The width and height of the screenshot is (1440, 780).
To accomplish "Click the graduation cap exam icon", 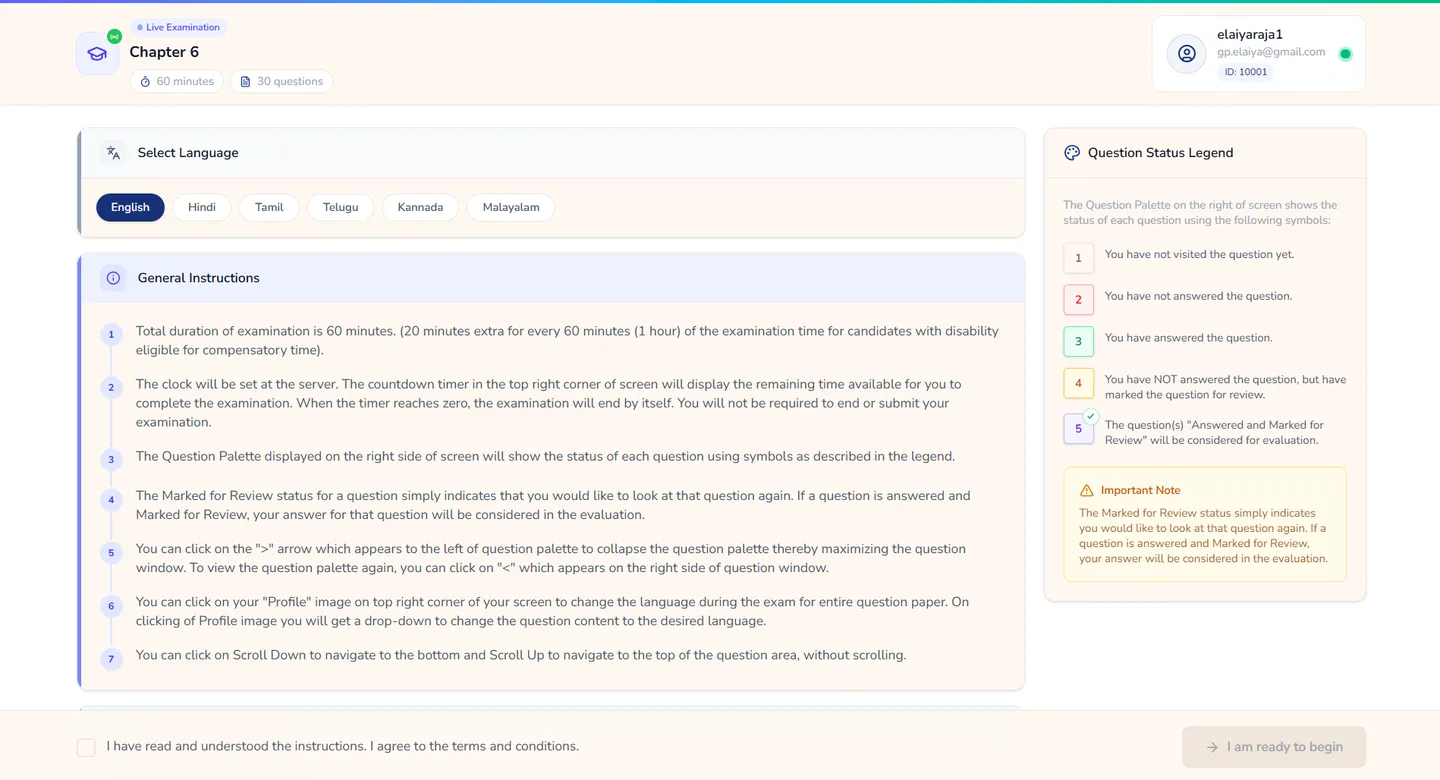I will click(x=97, y=54).
